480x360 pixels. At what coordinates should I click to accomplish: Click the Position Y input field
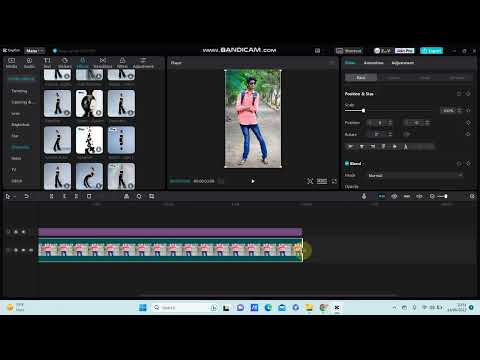tap(417, 123)
